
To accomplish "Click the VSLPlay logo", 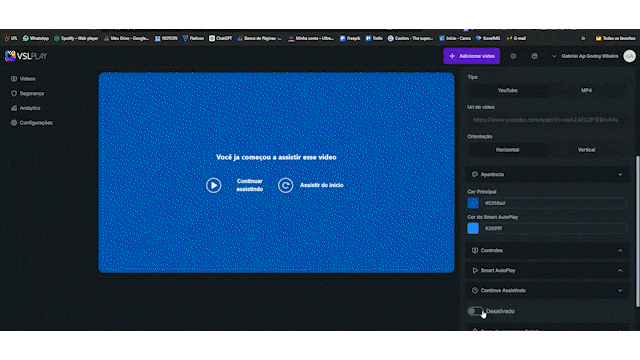I will point(26,56).
